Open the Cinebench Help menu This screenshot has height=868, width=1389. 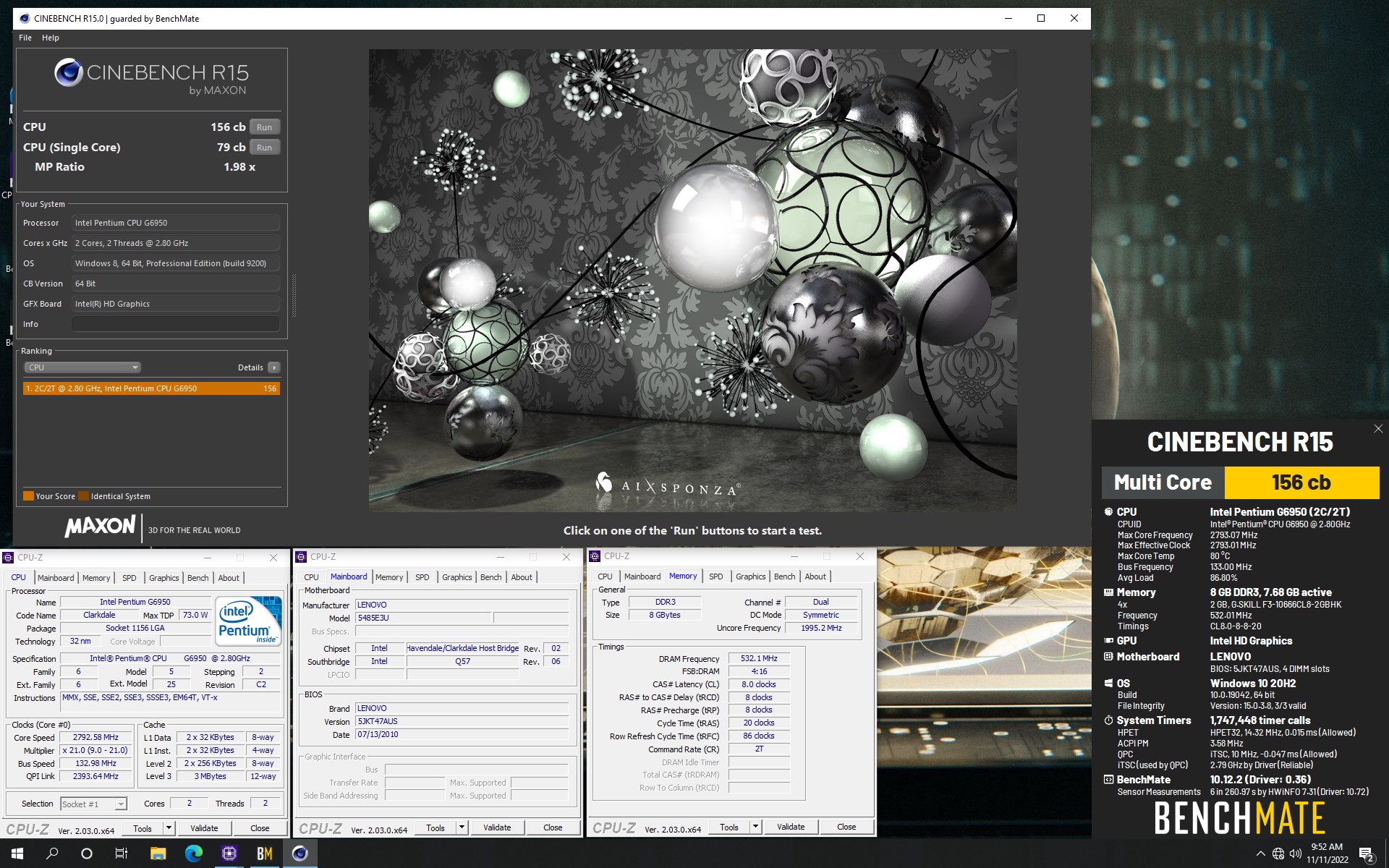pyautogui.click(x=51, y=38)
